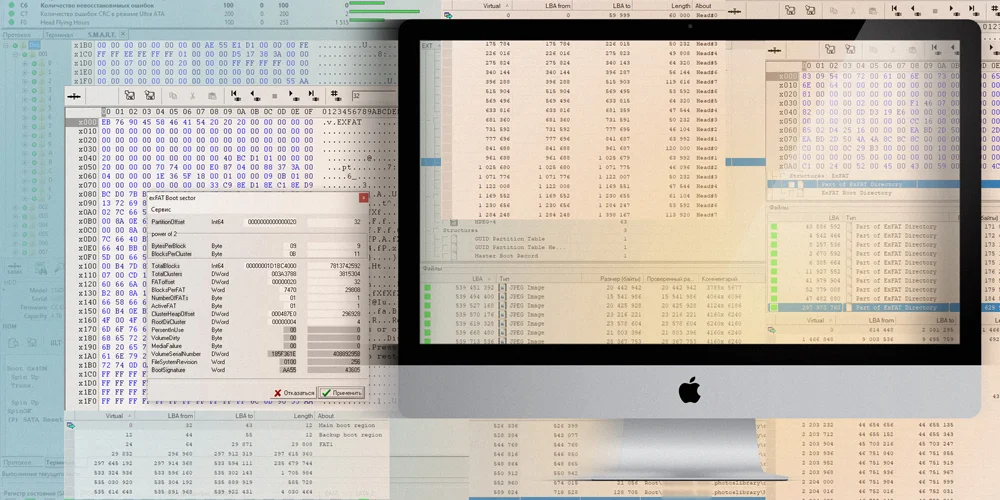Click first-sector arrow in monitor-screen hex toolbar
The height and width of the screenshot is (500, 1000).
936,49
